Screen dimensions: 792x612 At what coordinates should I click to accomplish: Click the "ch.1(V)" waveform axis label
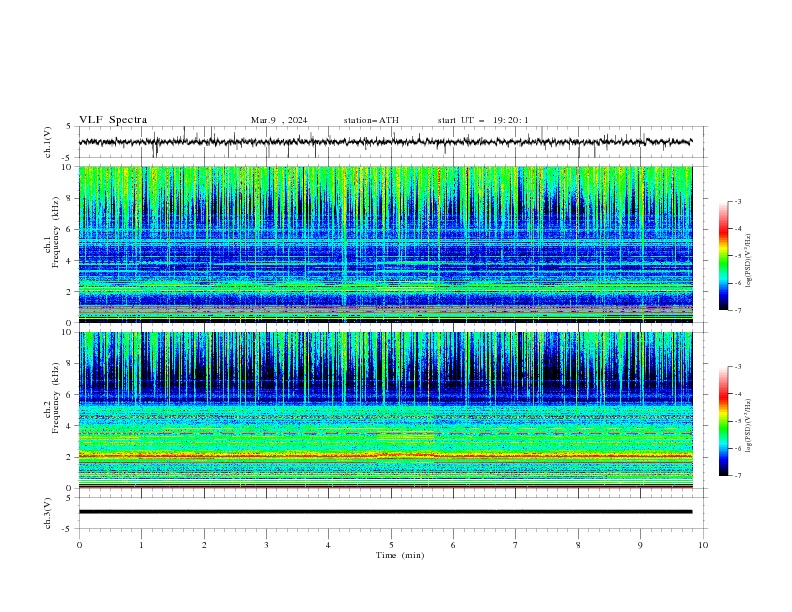pyautogui.click(x=48, y=142)
